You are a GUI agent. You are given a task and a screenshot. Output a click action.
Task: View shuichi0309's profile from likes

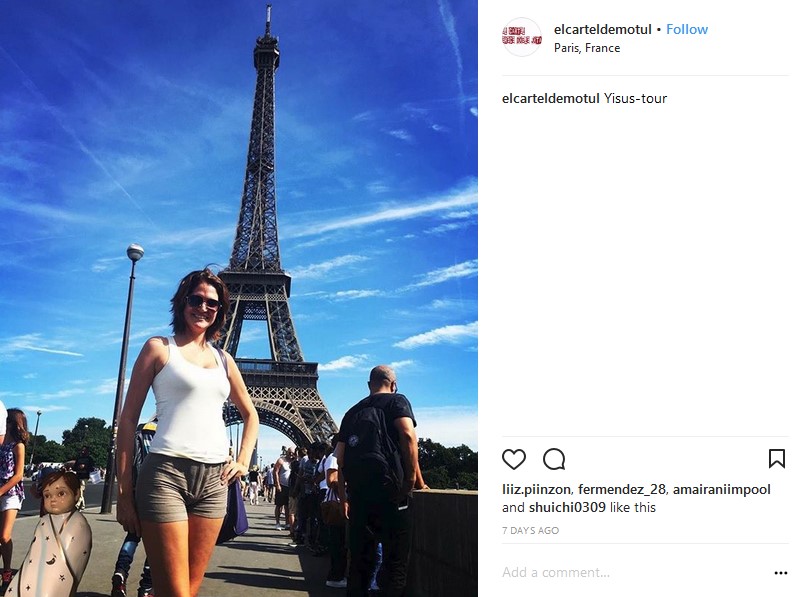[567, 508]
